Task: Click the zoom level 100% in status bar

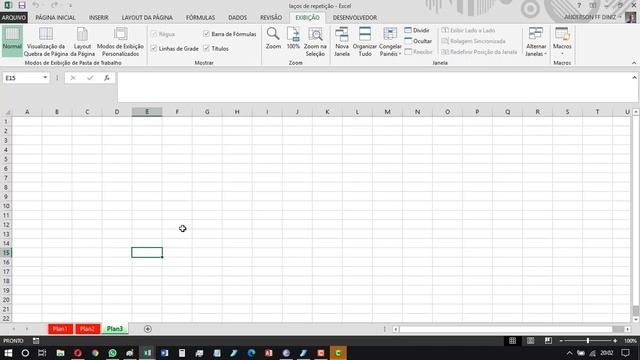Action: pos(630,340)
